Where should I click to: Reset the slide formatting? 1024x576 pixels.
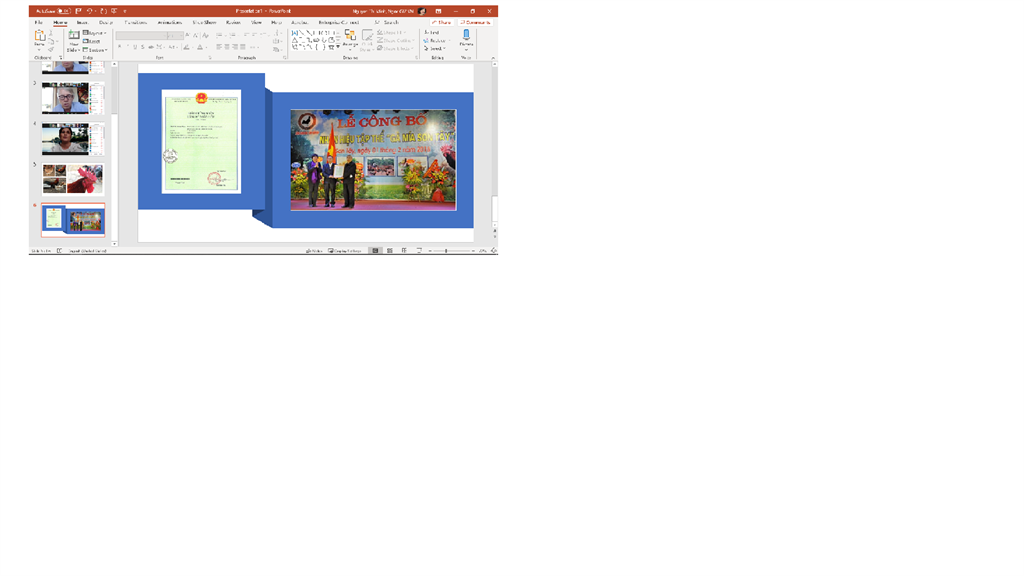pos(92,41)
